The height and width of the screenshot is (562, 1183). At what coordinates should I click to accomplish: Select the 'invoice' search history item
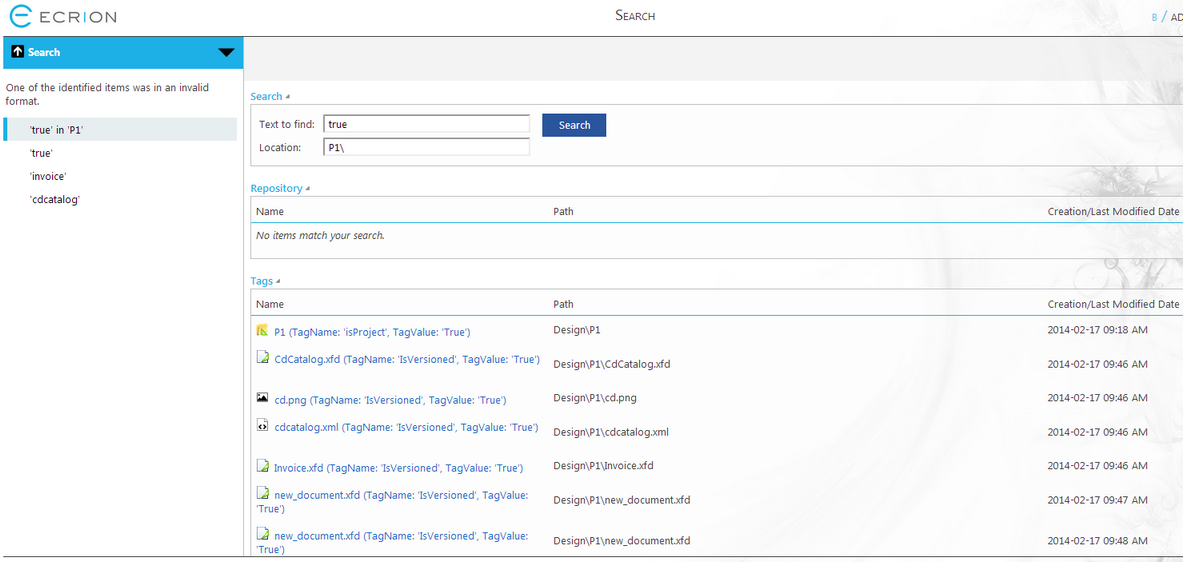[x=48, y=176]
